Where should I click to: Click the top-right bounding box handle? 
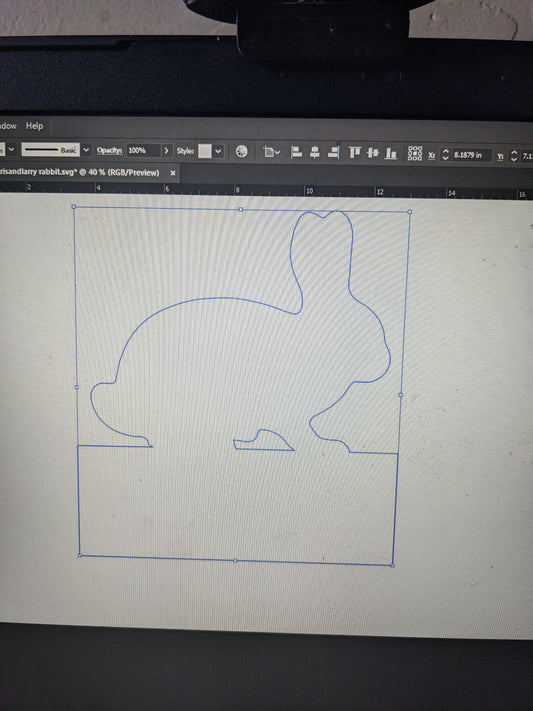pyautogui.click(x=410, y=212)
